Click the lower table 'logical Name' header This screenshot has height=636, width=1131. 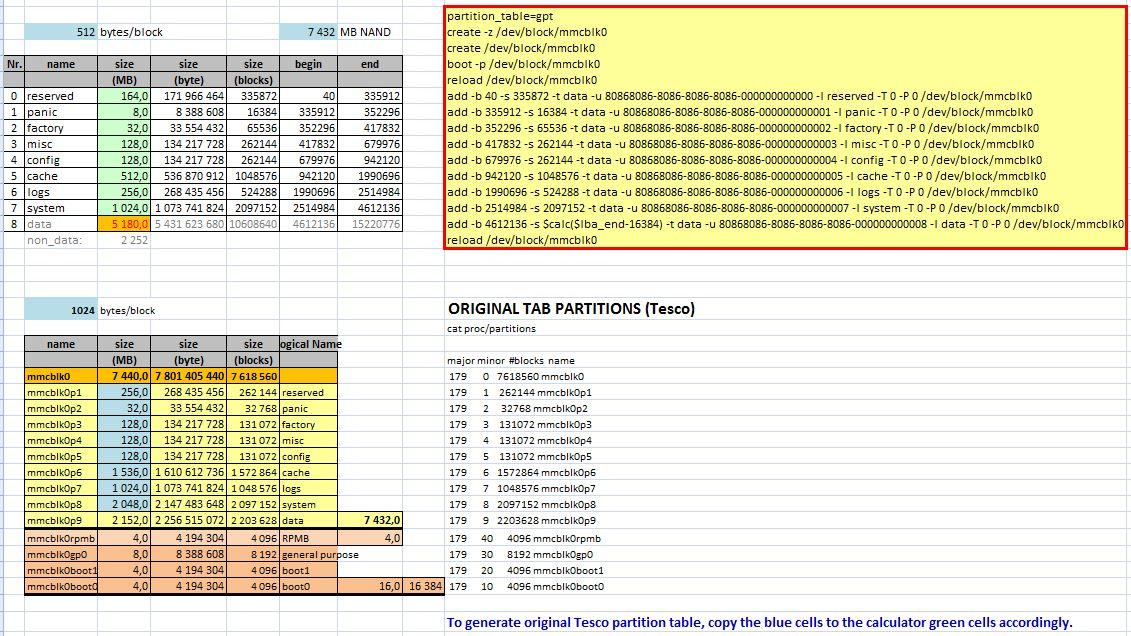(310, 344)
